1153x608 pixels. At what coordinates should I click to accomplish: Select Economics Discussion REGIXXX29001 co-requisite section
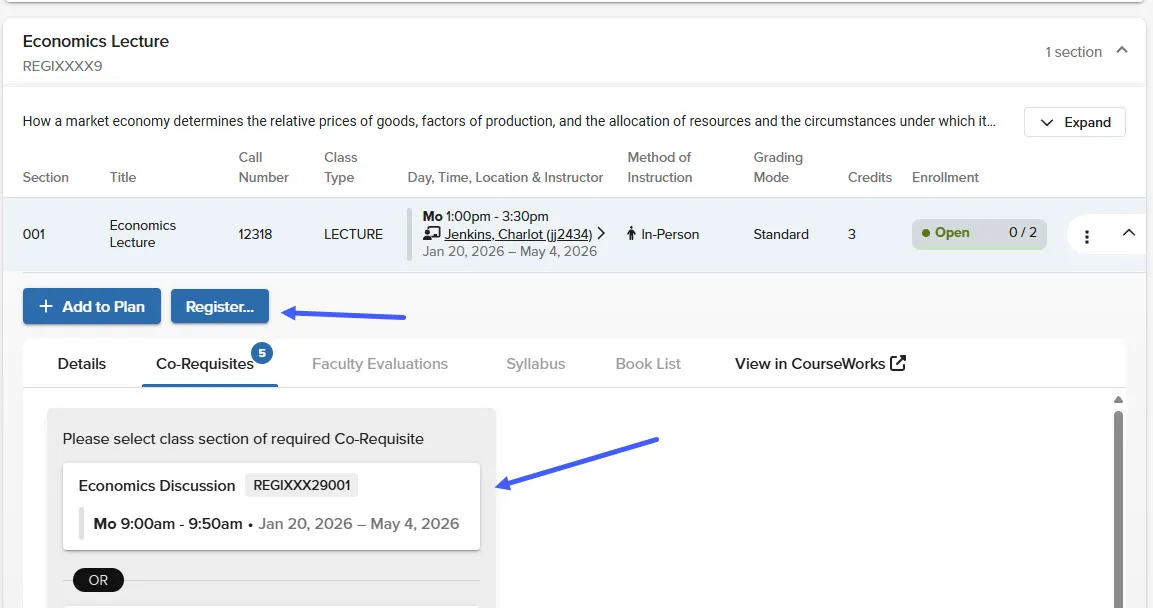click(271, 507)
